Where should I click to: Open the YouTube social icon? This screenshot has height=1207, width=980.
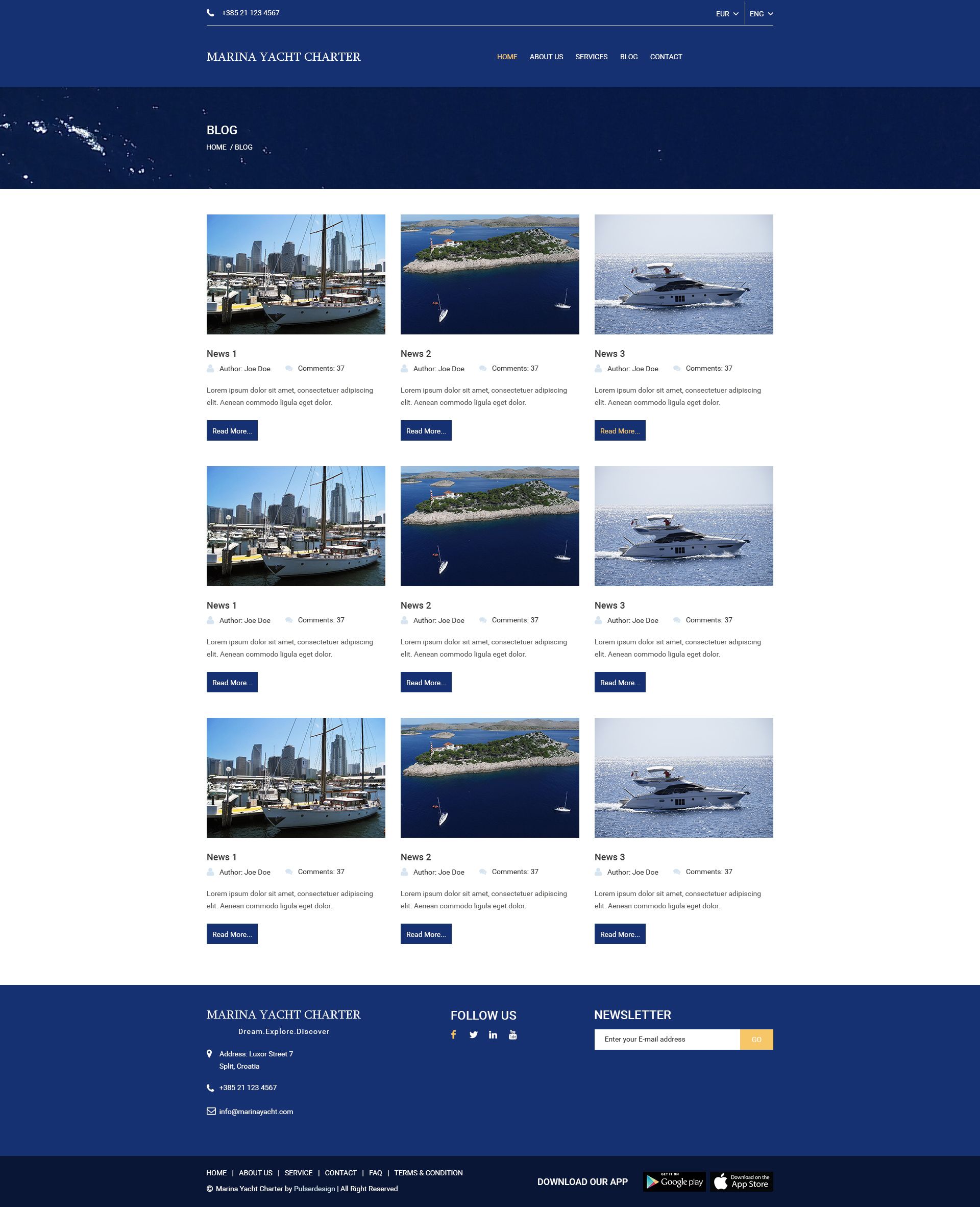(512, 1034)
